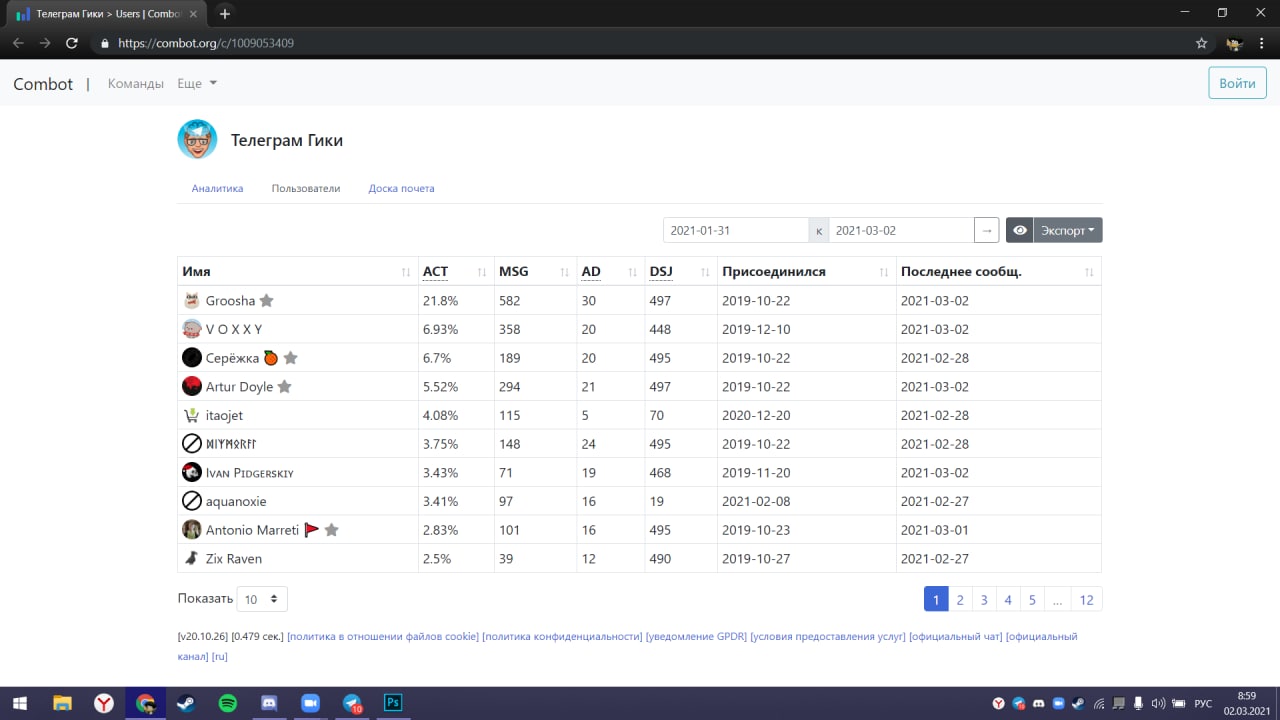The image size is (1280, 720).
Task: Click Antonio Marreti's avatar
Action: pyautogui.click(x=192, y=529)
